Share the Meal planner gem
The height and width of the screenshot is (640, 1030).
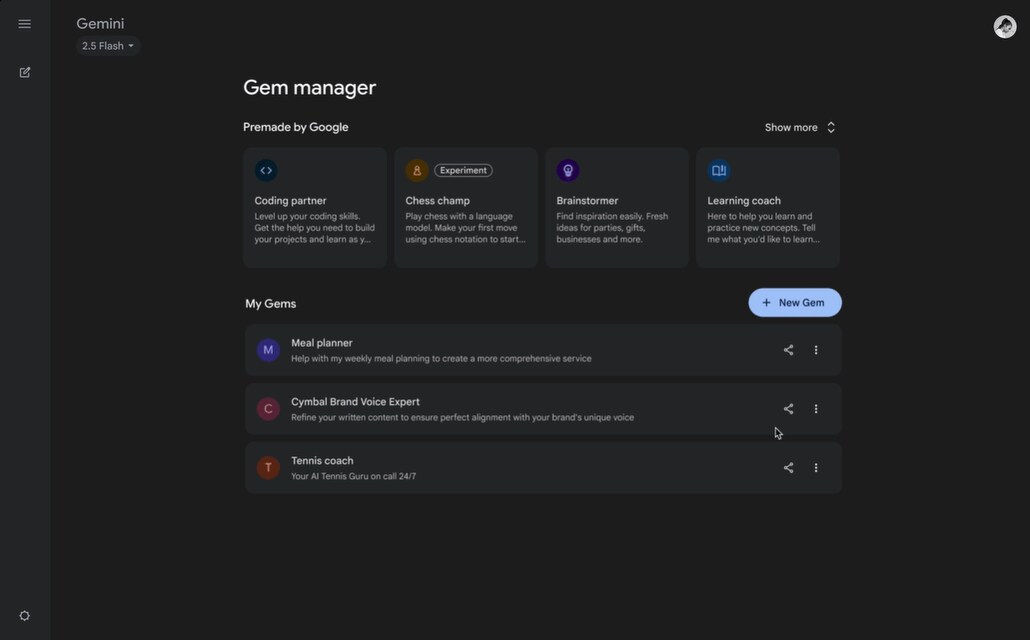(788, 350)
